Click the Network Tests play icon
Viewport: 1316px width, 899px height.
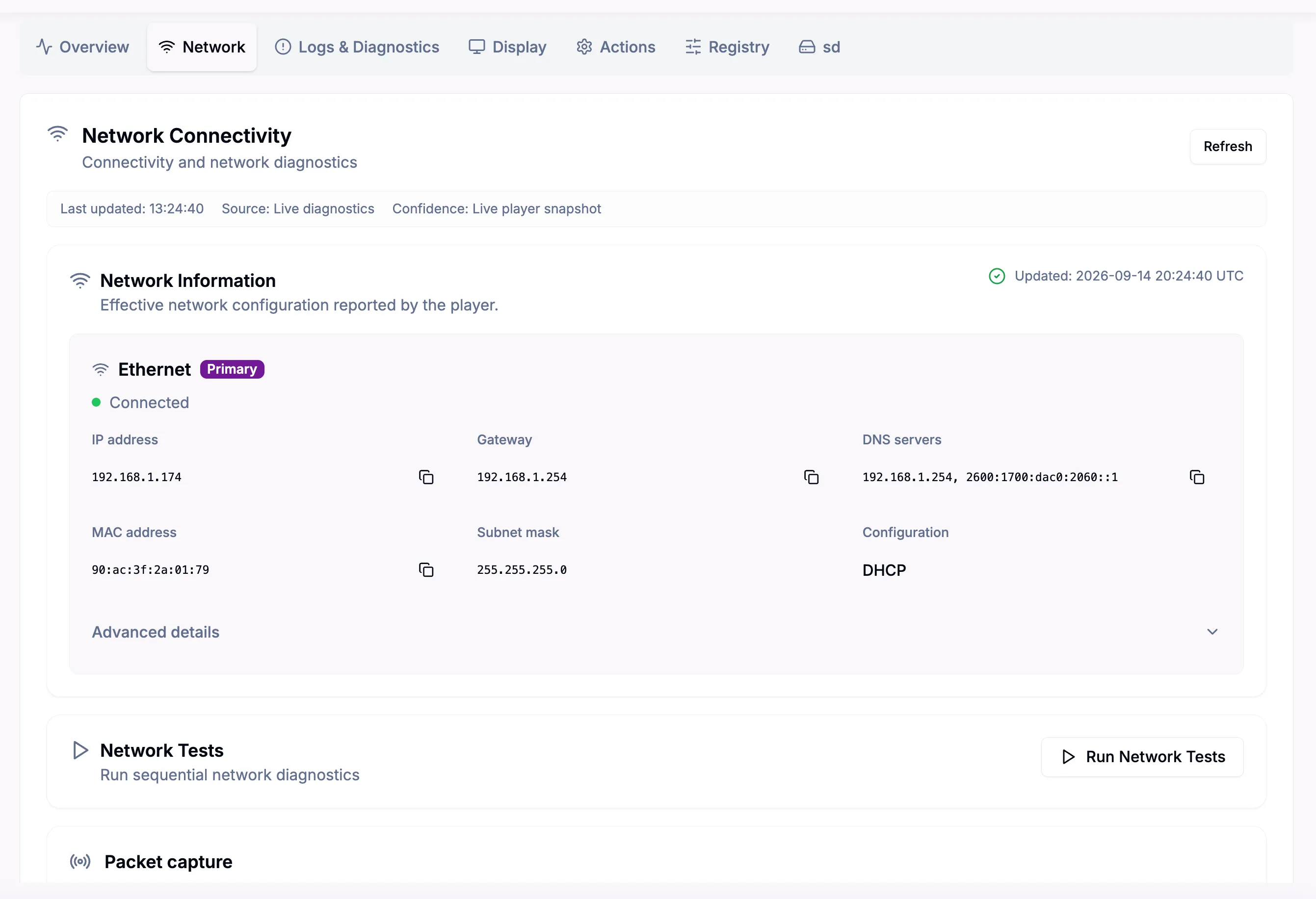[x=80, y=750]
